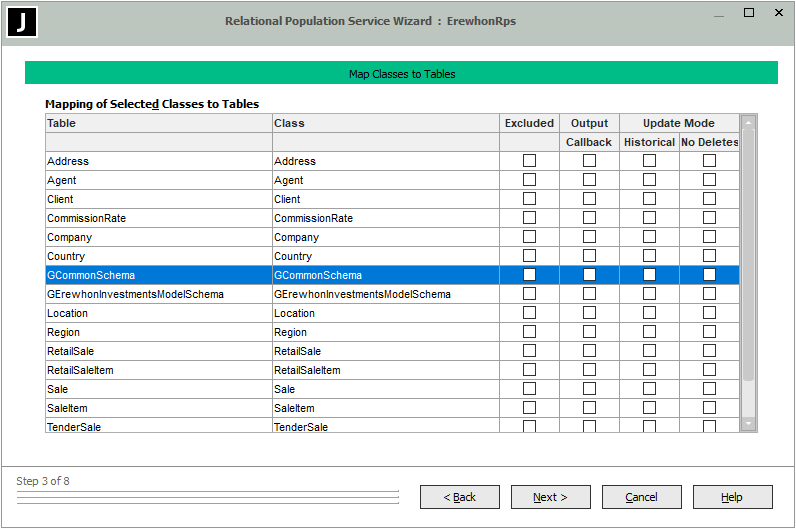This screenshot has height=529, width=796.
Task: Open Help for this wizard step
Action: coord(732,497)
